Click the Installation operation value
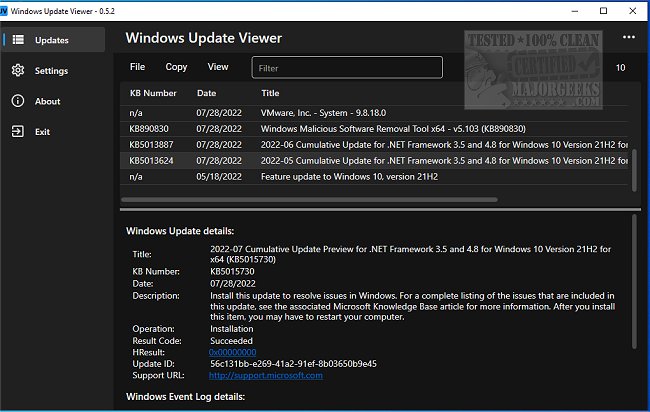 click(x=231, y=329)
